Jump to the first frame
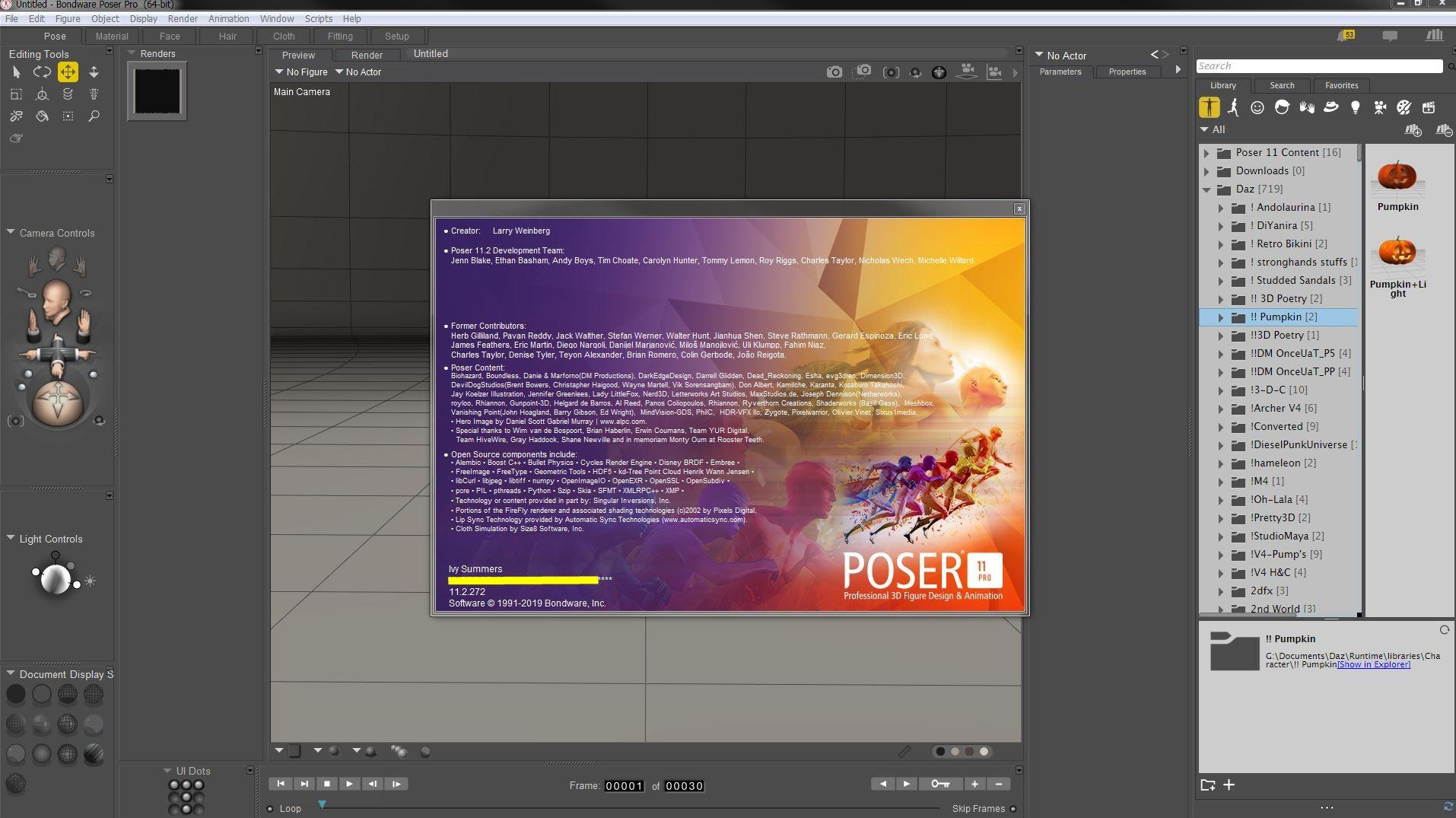 (281, 784)
